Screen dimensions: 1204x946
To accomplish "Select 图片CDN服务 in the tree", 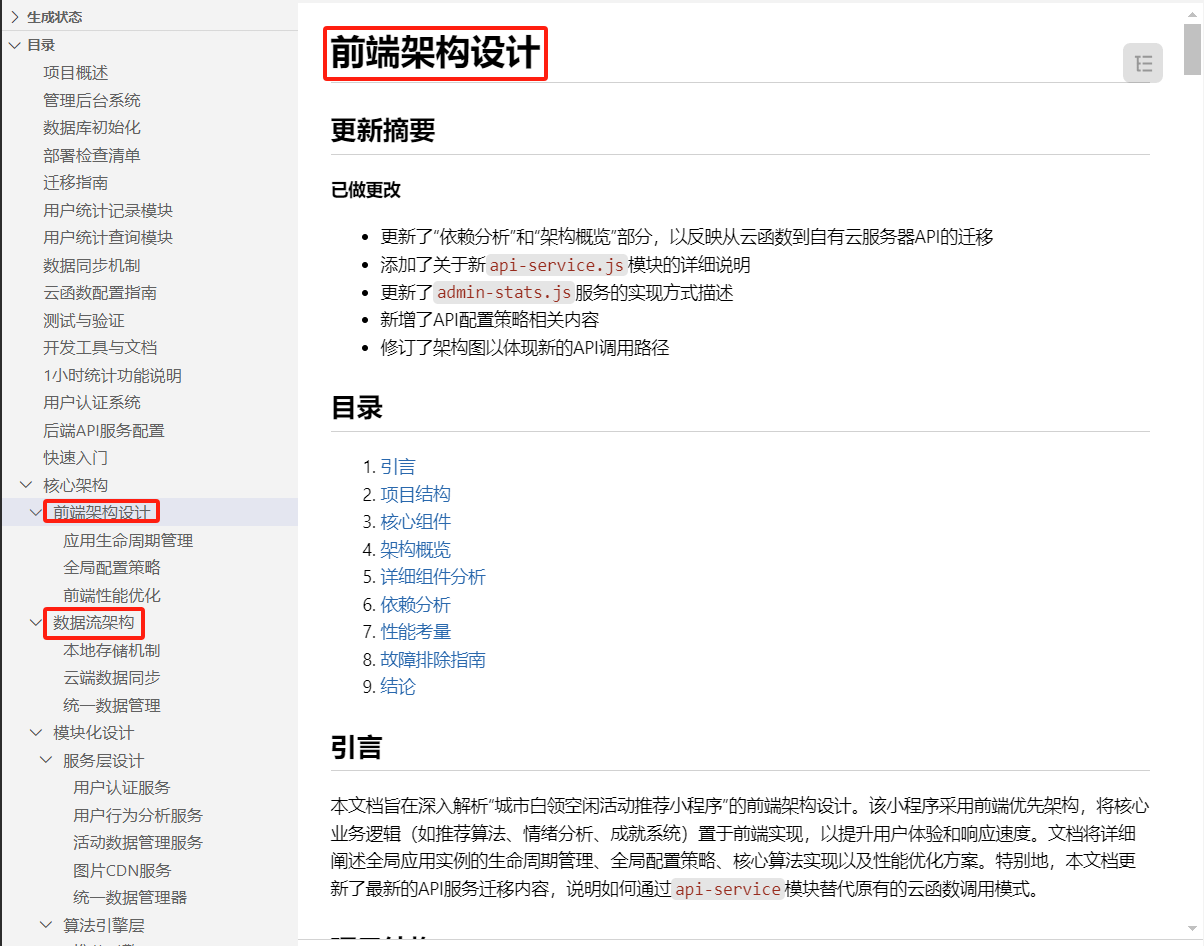I will pyautogui.click(x=122, y=870).
